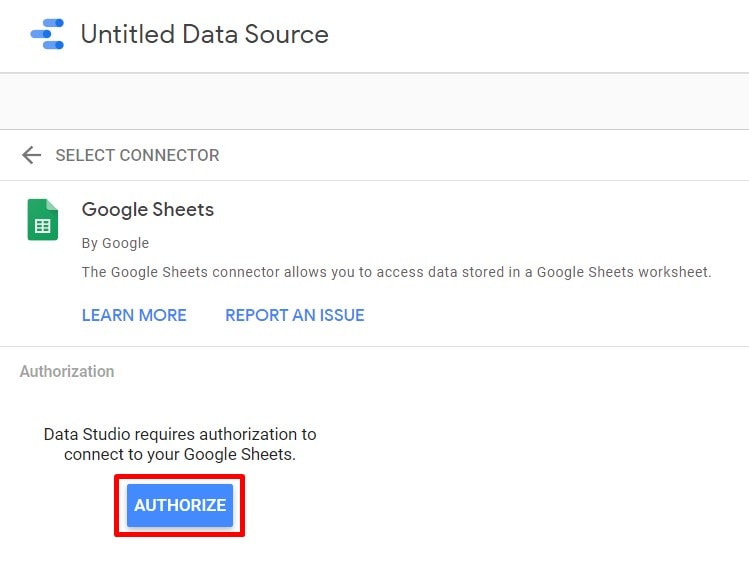Image resolution: width=749 pixels, height=571 pixels.
Task: Click the word CONNECTOR in the breadcrumb
Action: click(170, 155)
